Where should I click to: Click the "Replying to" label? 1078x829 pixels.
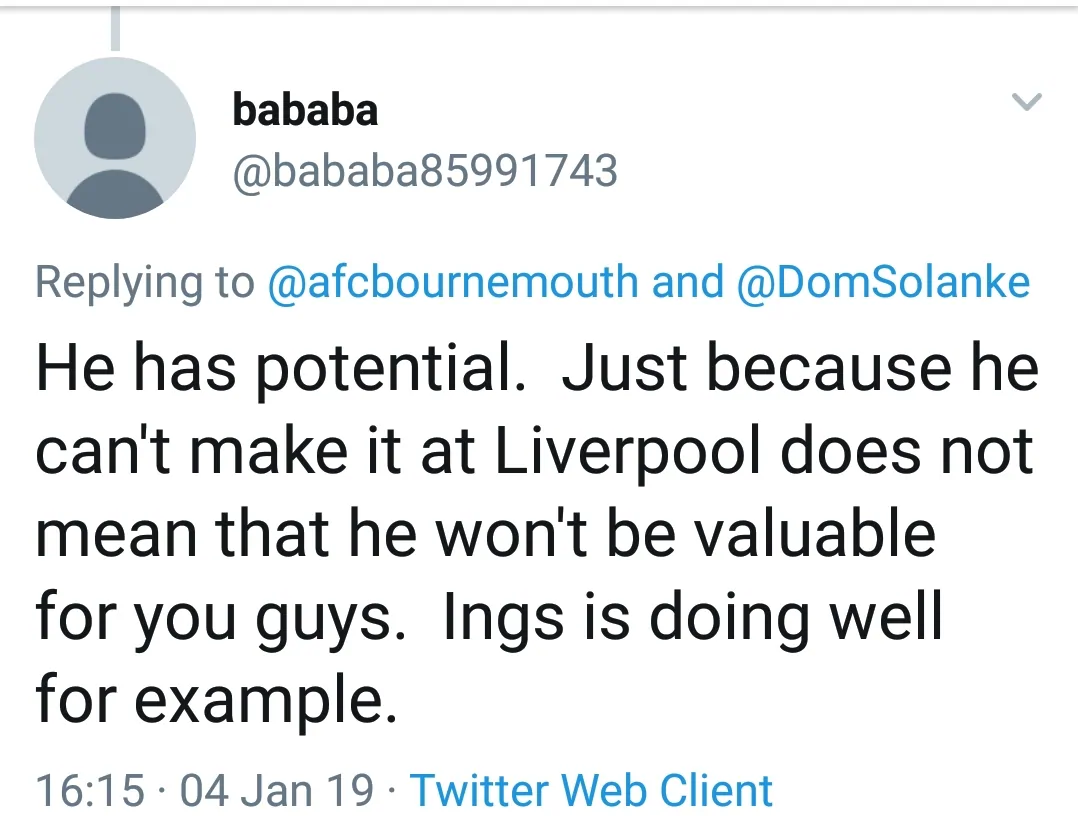[145, 282]
